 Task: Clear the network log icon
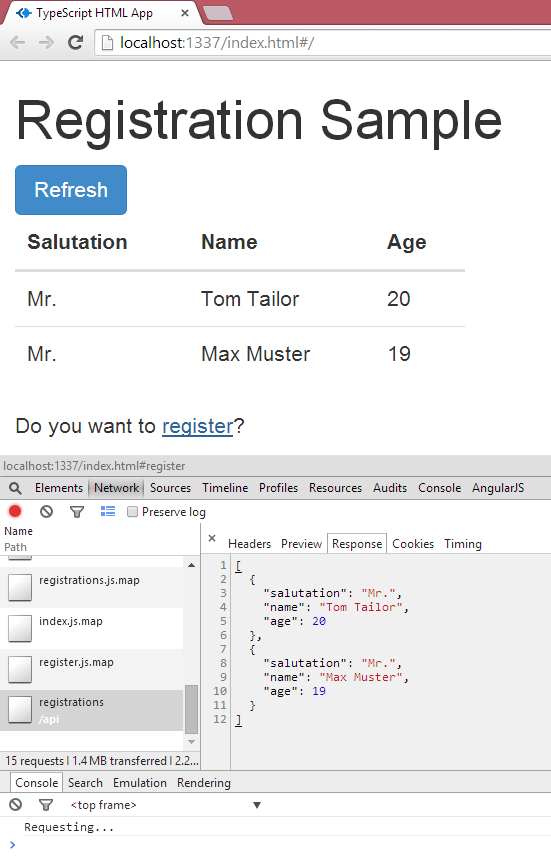point(46,511)
